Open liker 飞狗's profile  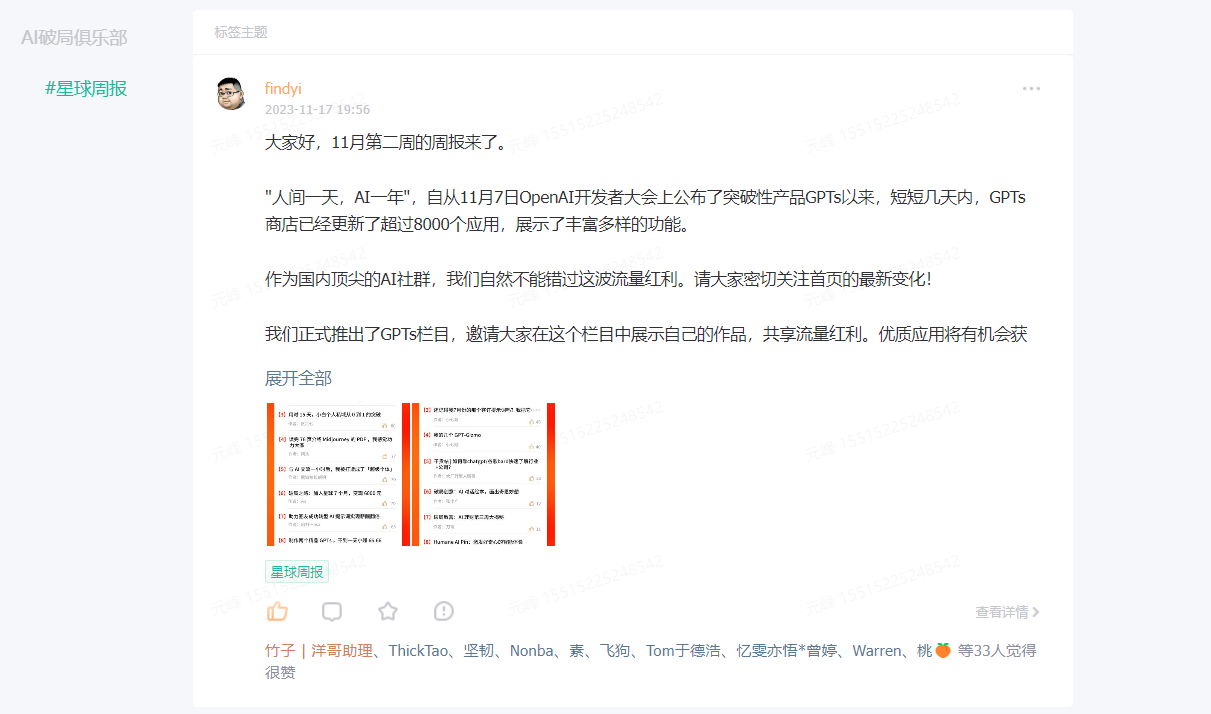pyautogui.click(x=615, y=650)
